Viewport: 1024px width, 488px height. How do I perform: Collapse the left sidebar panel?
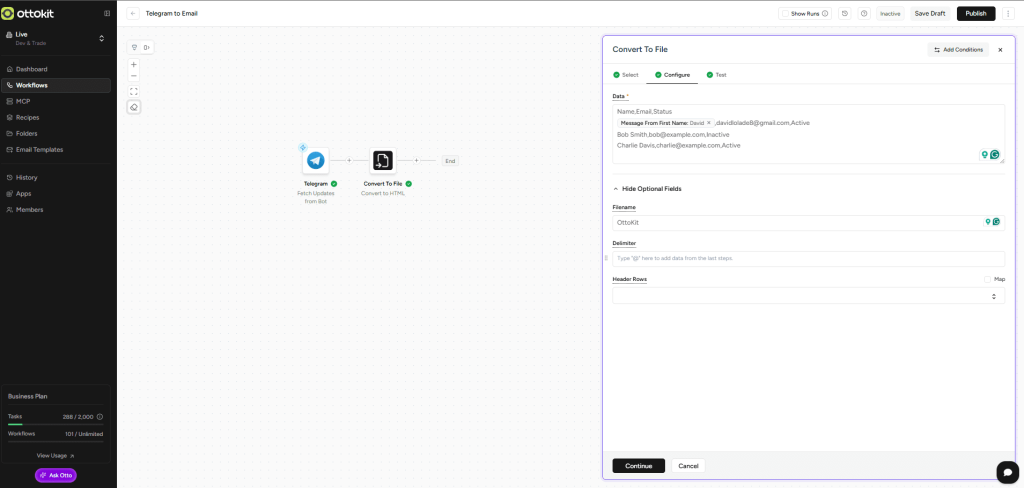107,14
